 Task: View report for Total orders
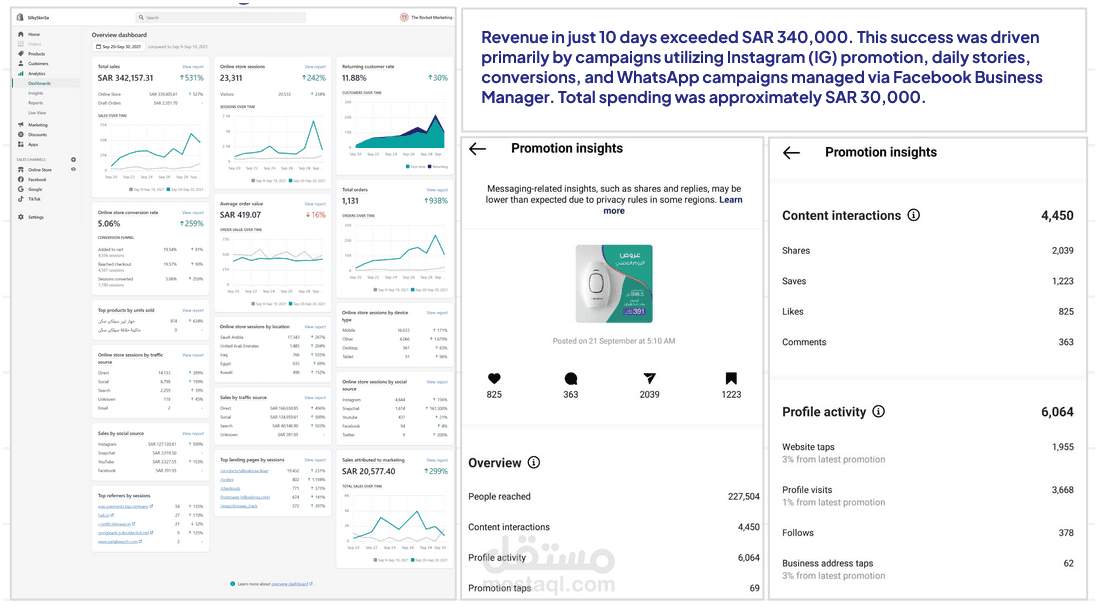[437, 190]
